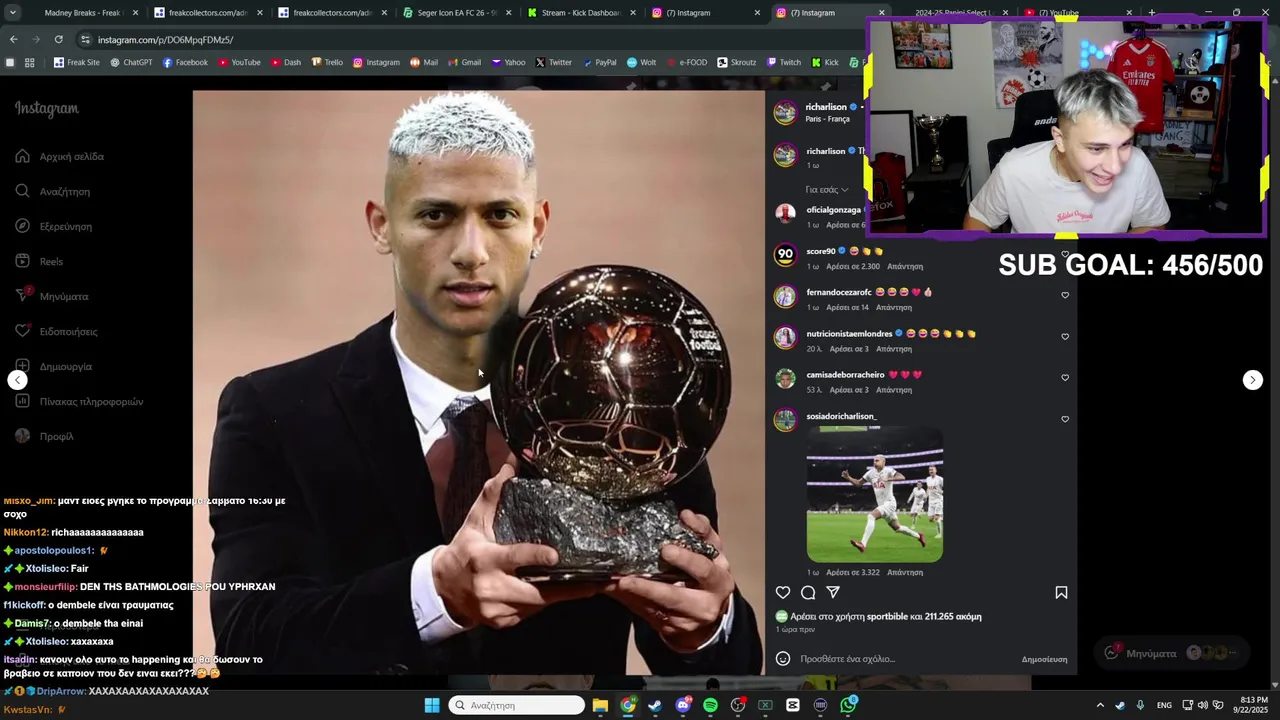Open File Explorer from the taskbar
The width and height of the screenshot is (1280, 720).
600,705
